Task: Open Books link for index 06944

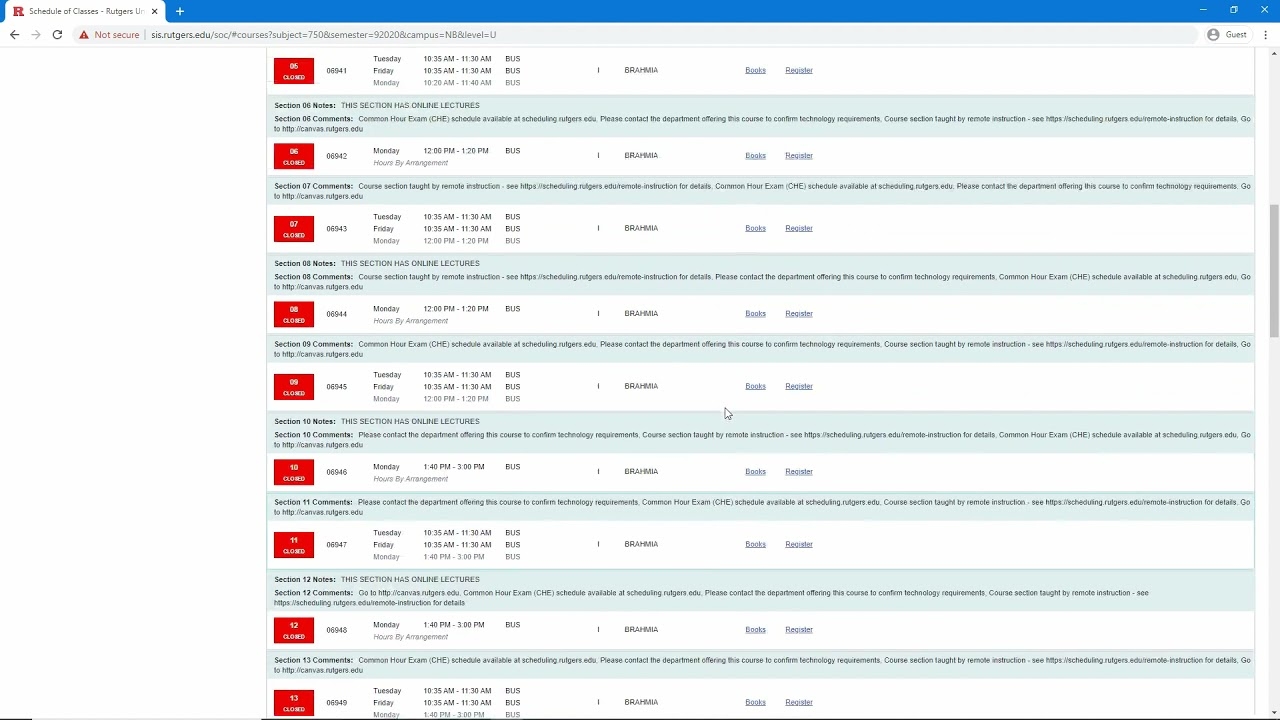Action: click(755, 313)
